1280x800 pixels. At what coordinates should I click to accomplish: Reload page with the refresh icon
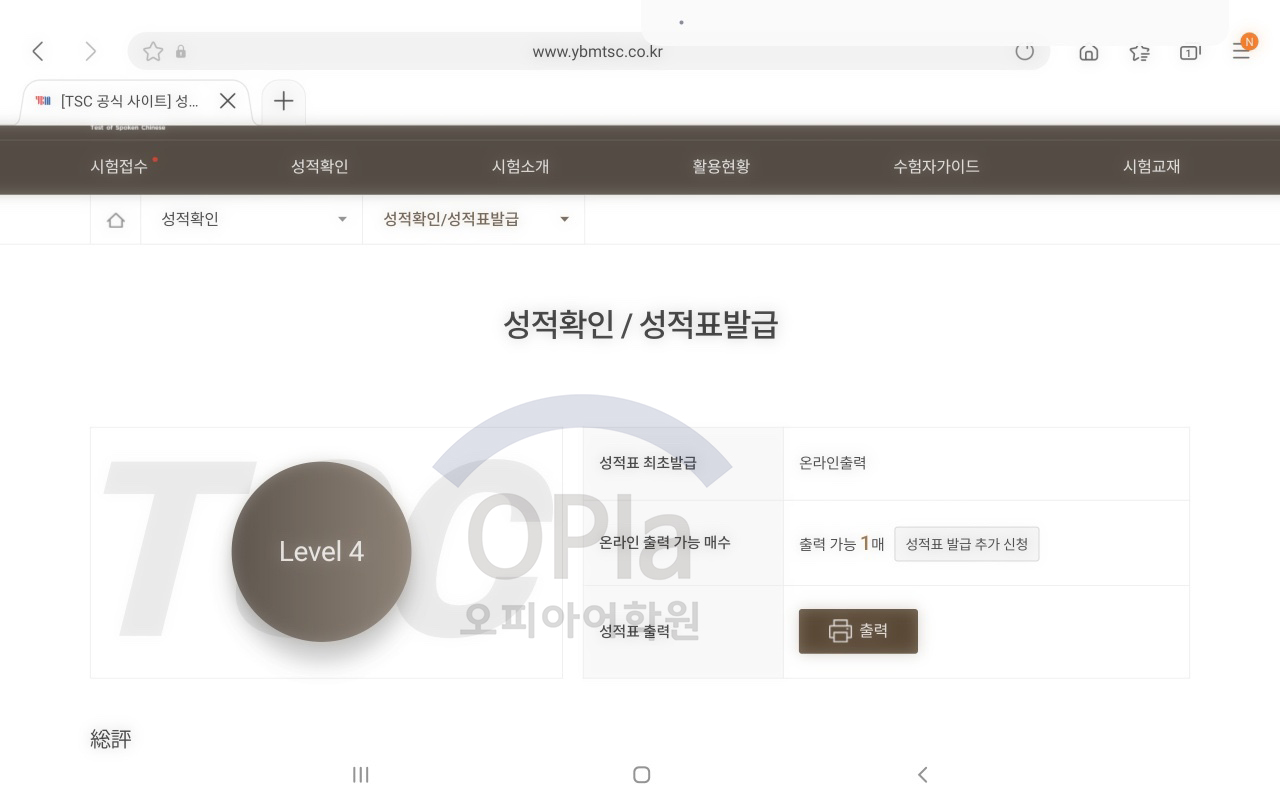pos(1025,51)
